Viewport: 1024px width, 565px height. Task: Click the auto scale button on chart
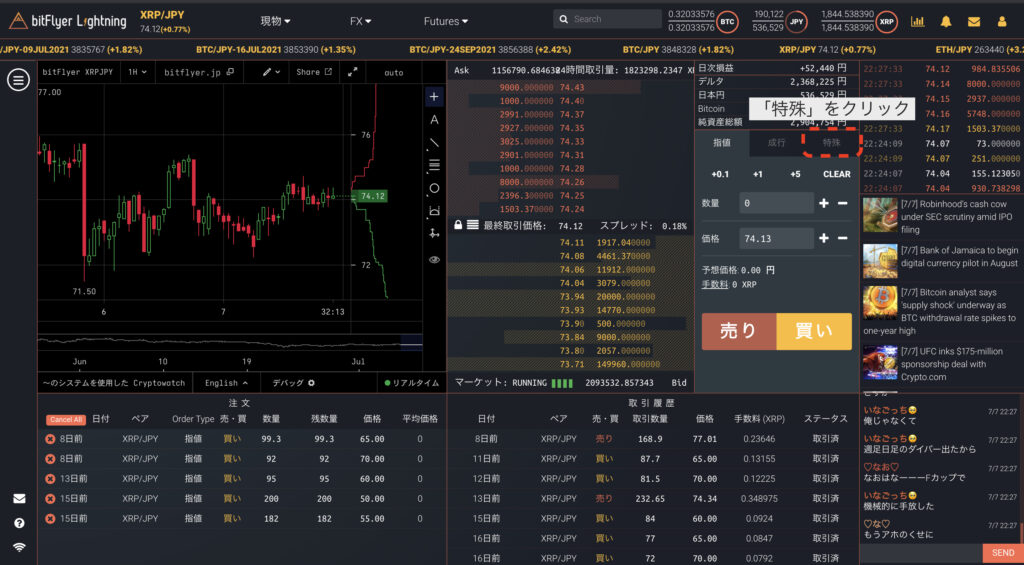pyautogui.click(x=394, y=73)
